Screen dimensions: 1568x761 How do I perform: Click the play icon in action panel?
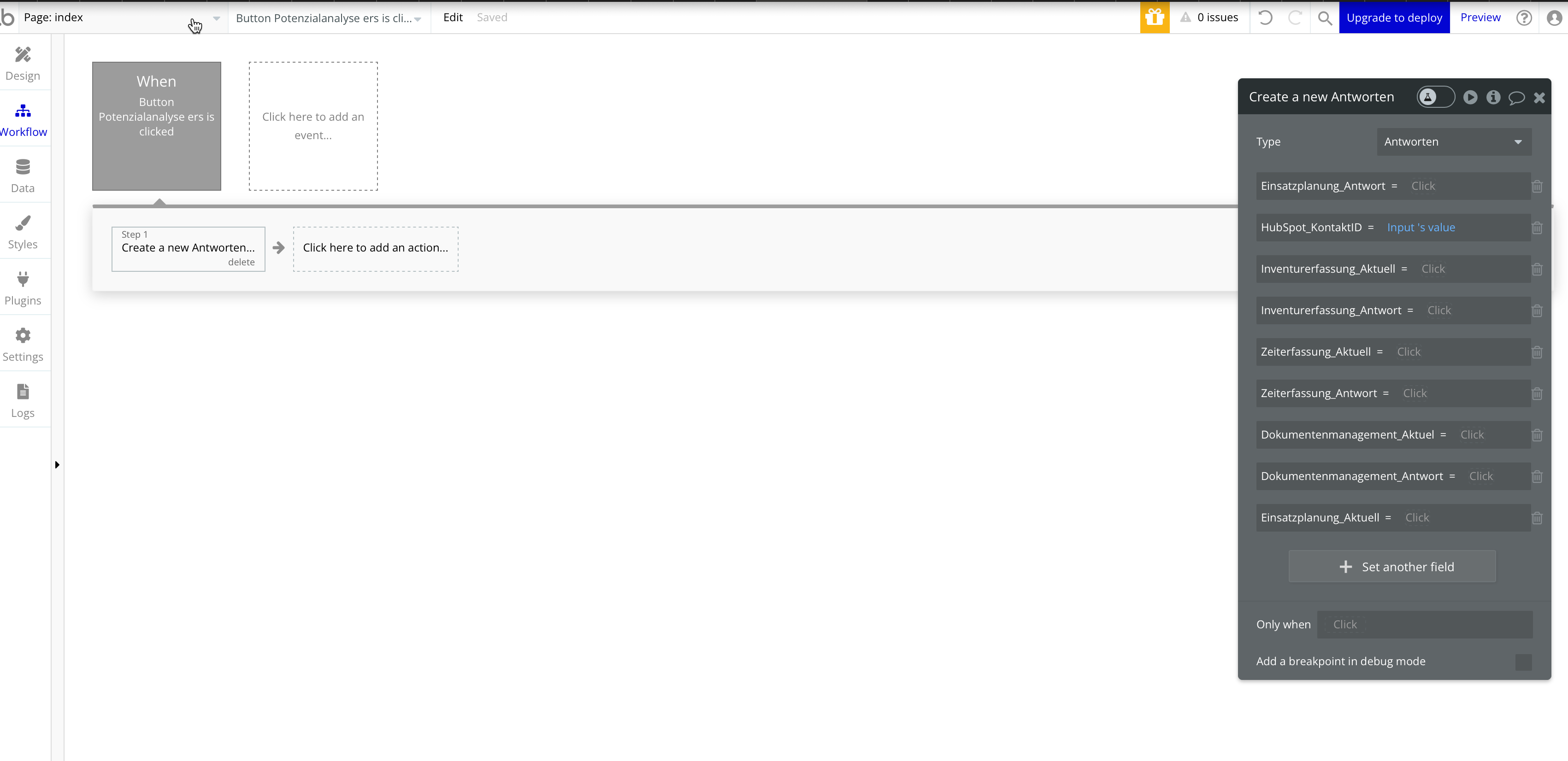[1470, 97]
